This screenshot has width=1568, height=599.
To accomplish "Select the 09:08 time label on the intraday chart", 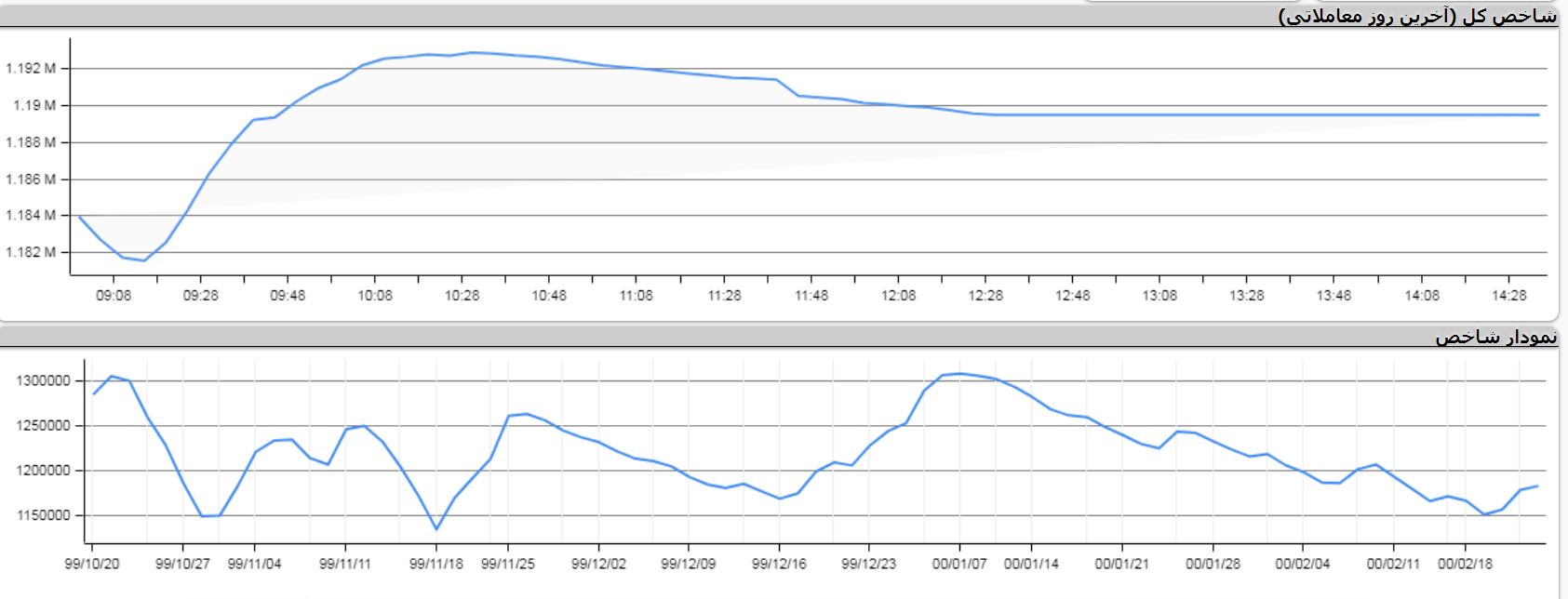I will tap(113, 296).
